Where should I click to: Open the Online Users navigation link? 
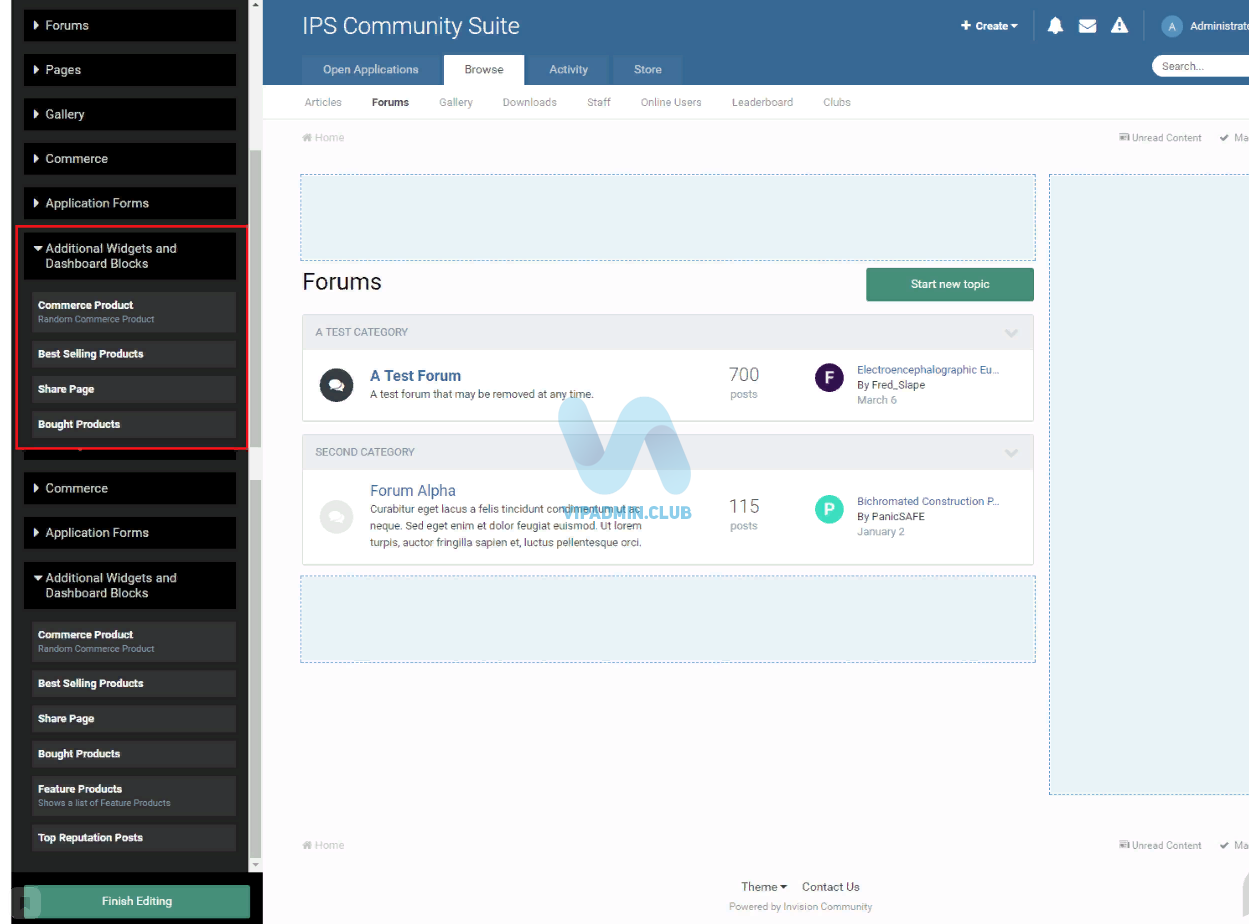671,102
